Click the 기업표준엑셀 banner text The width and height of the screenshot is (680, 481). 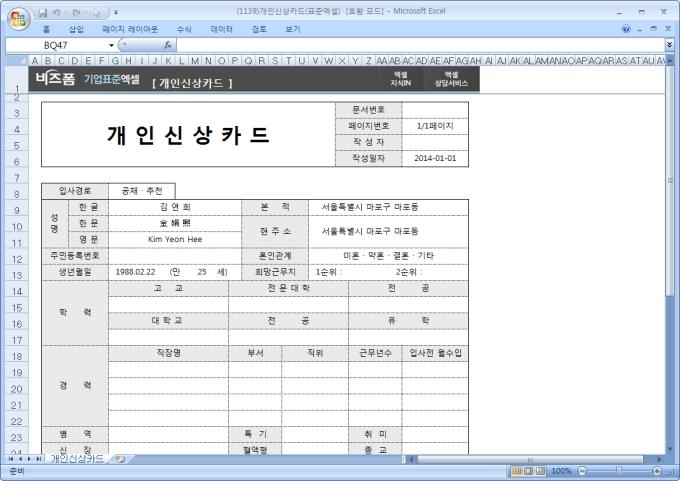click(112, 79)
